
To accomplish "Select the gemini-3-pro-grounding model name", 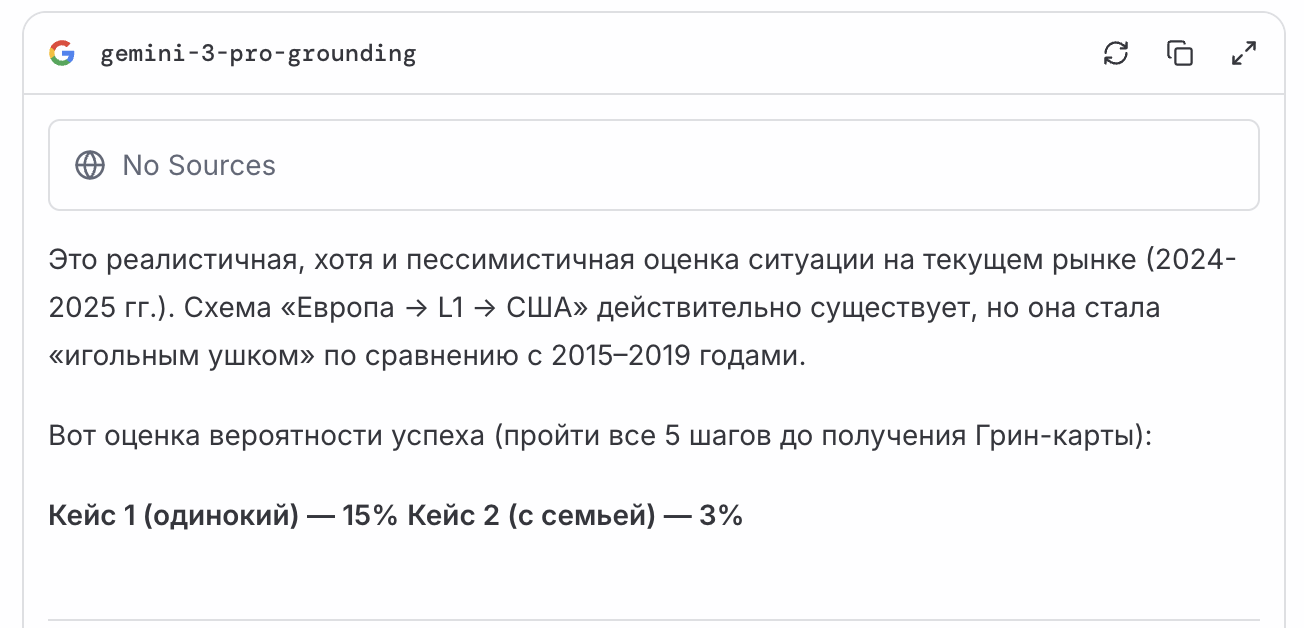I will pos(258,54).
